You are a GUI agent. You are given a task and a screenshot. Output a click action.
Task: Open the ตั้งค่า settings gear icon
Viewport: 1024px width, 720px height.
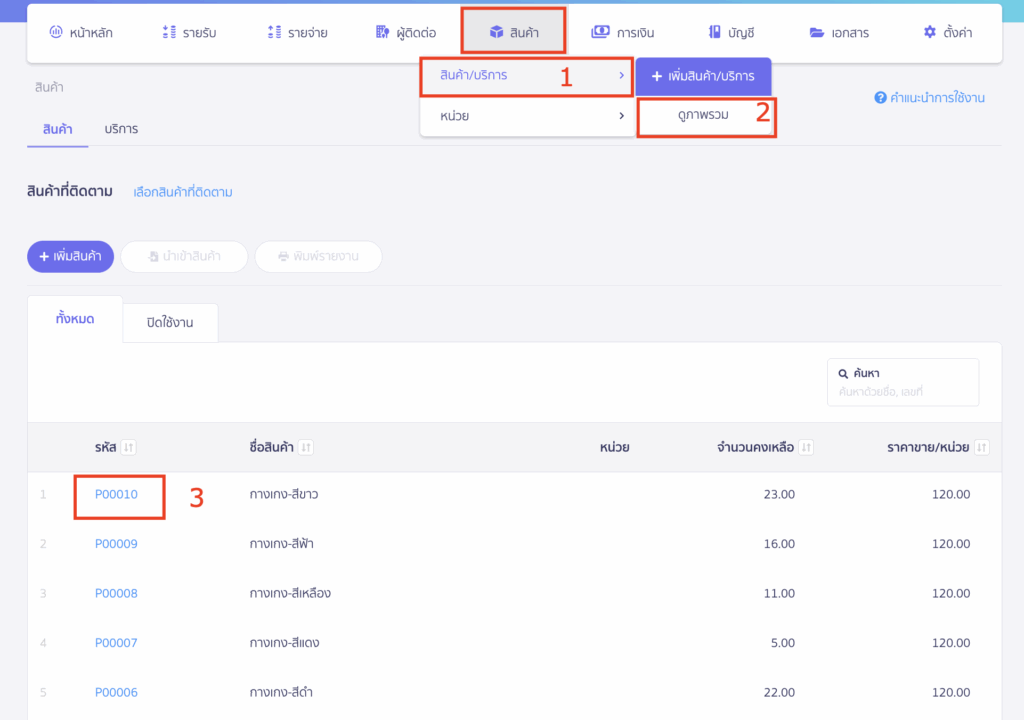(x=930, y=32)
